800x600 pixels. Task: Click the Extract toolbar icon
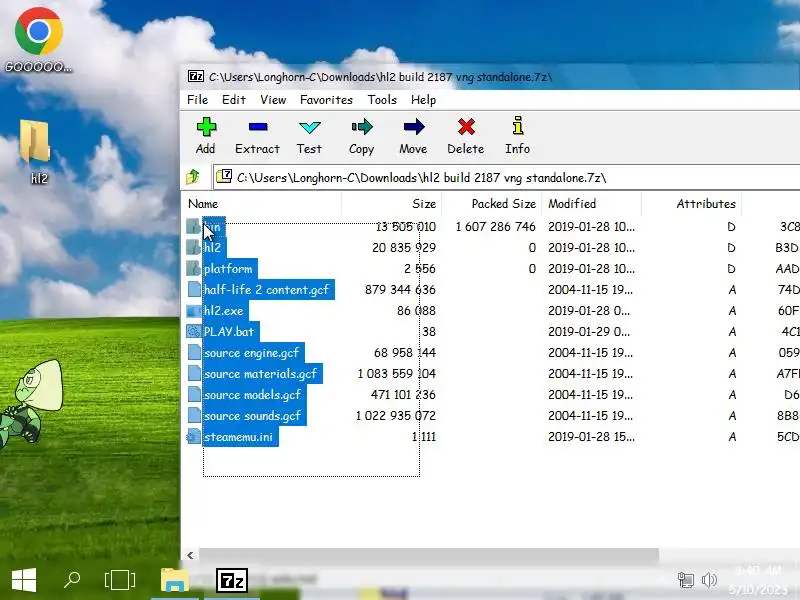point(258,127)
